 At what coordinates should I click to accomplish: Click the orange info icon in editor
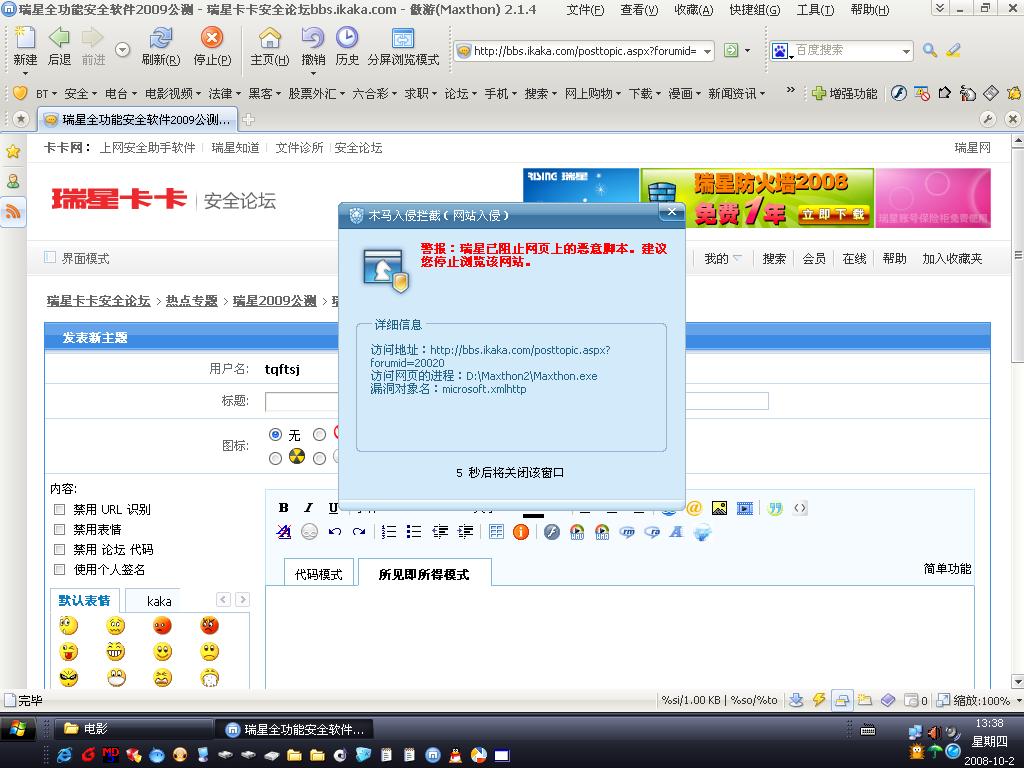point(520,532)
